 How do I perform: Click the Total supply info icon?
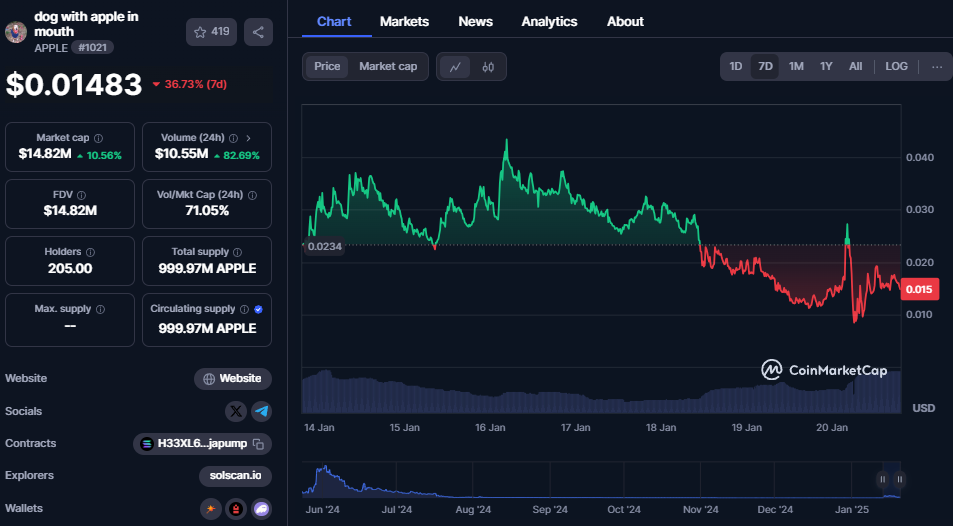[238, 252]
